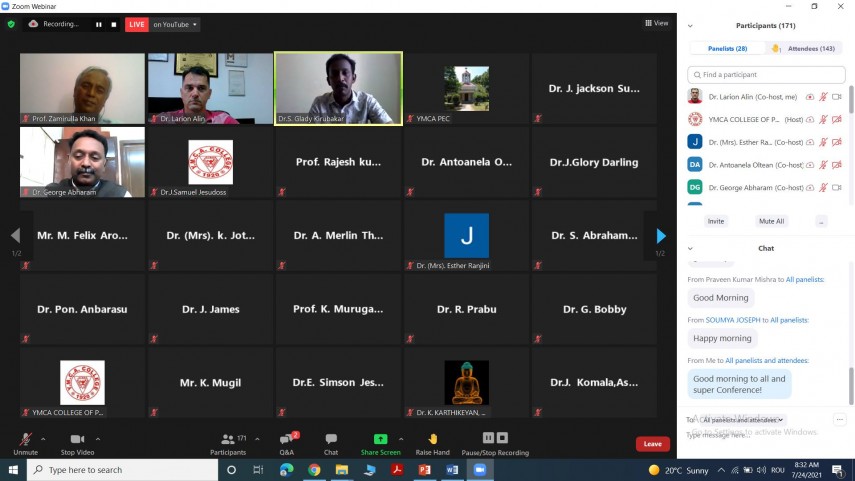Screen dimensions: 855x481
Task: Toggle mic for Dr. (Mrs). Esther Ra.. row
Action: 823,142
